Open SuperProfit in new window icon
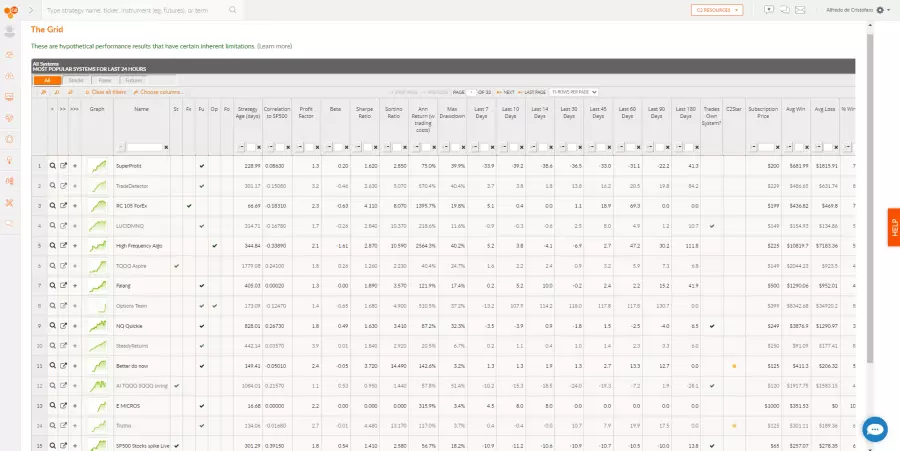This screenshot has width=900, height=451. click(64, 166)
